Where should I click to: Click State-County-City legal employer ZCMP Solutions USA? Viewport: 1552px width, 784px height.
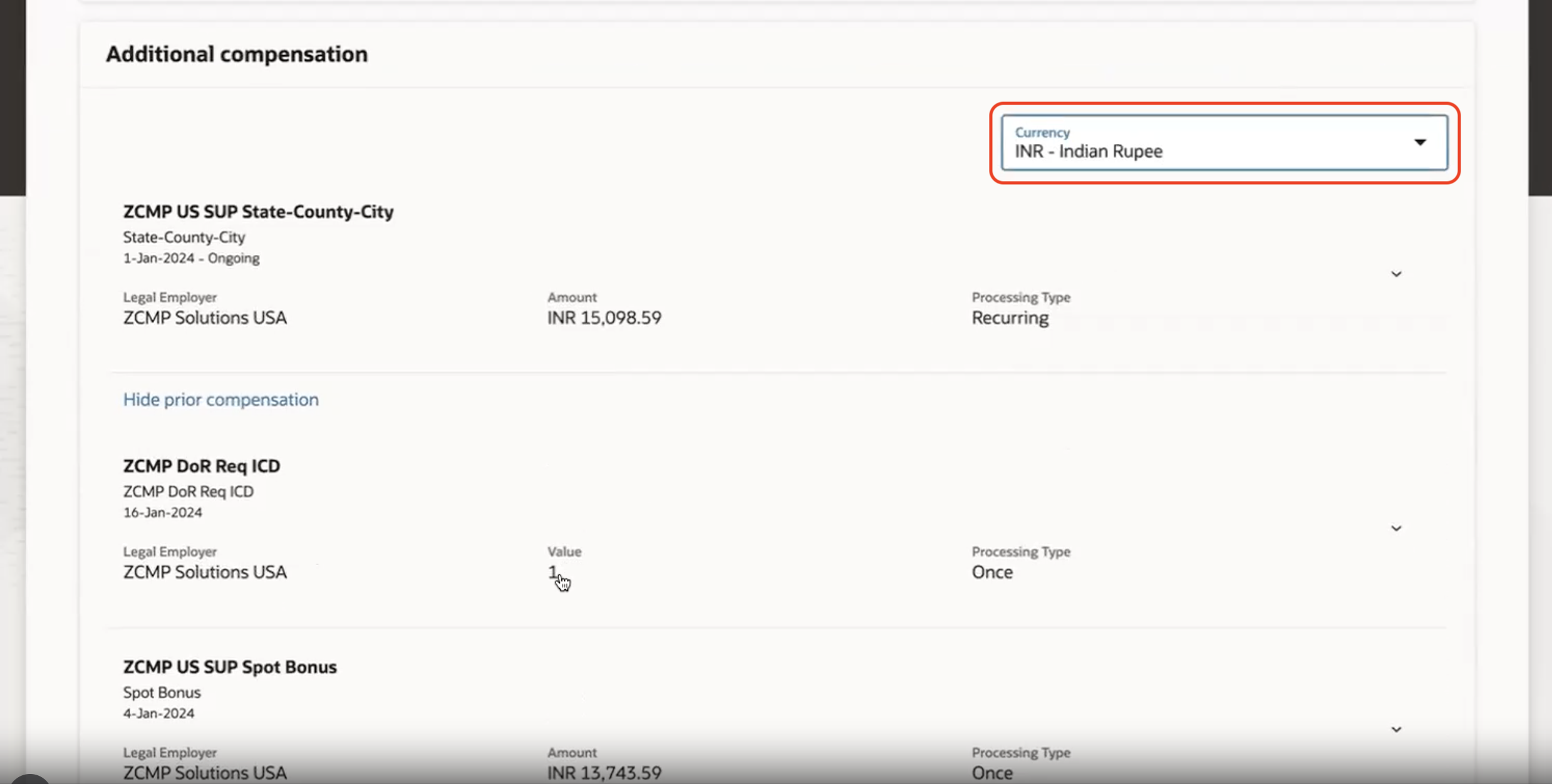[205, 318]
